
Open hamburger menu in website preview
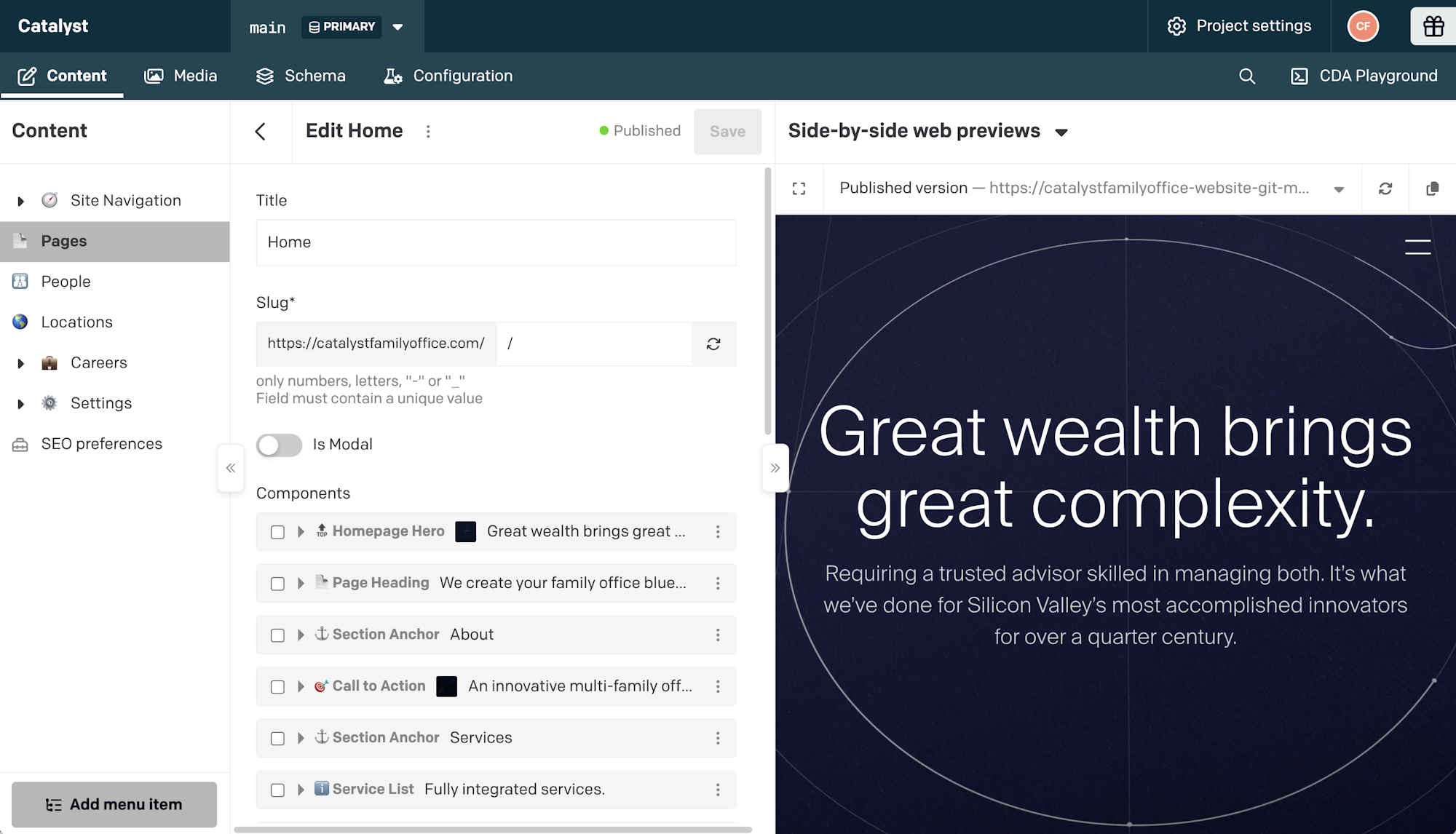pyautogui.click(x=1417, y=247)
